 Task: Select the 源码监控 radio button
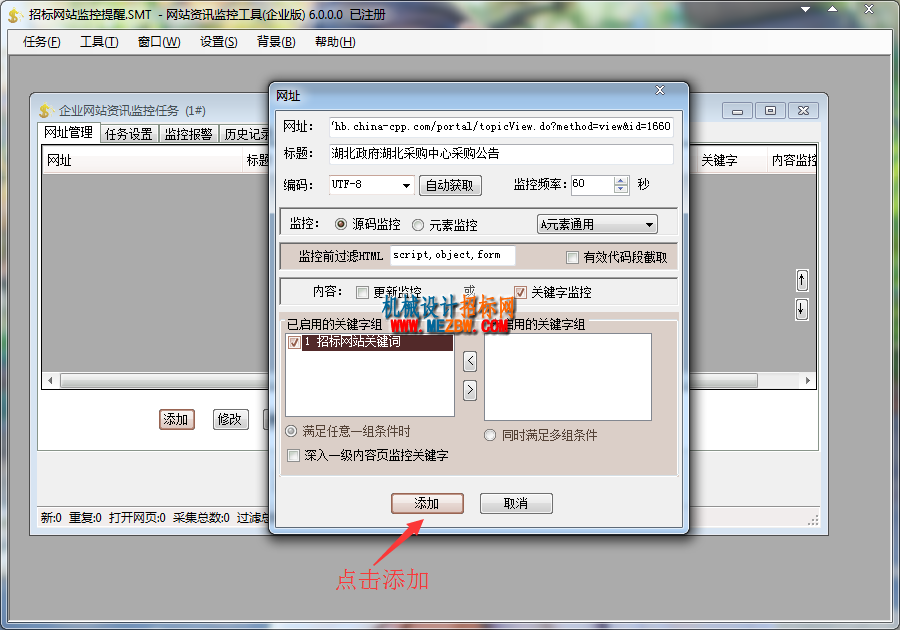coord(341,224)
